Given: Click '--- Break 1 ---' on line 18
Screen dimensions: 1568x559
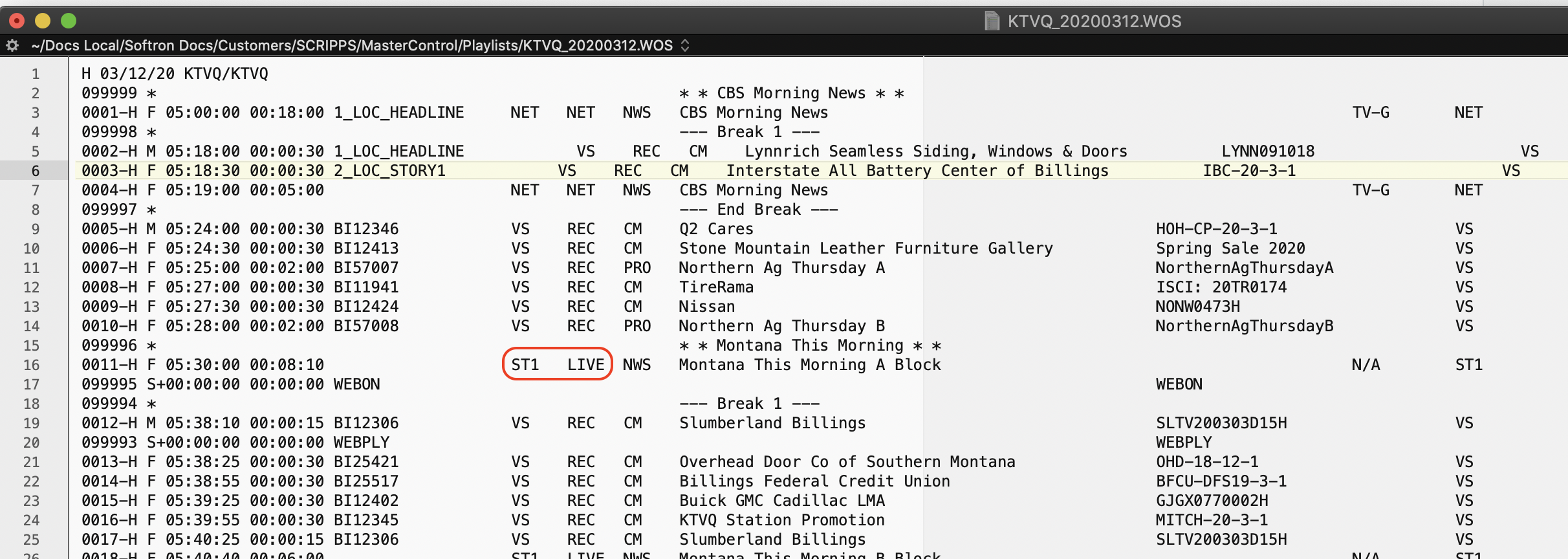Looking at the screenshot, I should 749,404.
